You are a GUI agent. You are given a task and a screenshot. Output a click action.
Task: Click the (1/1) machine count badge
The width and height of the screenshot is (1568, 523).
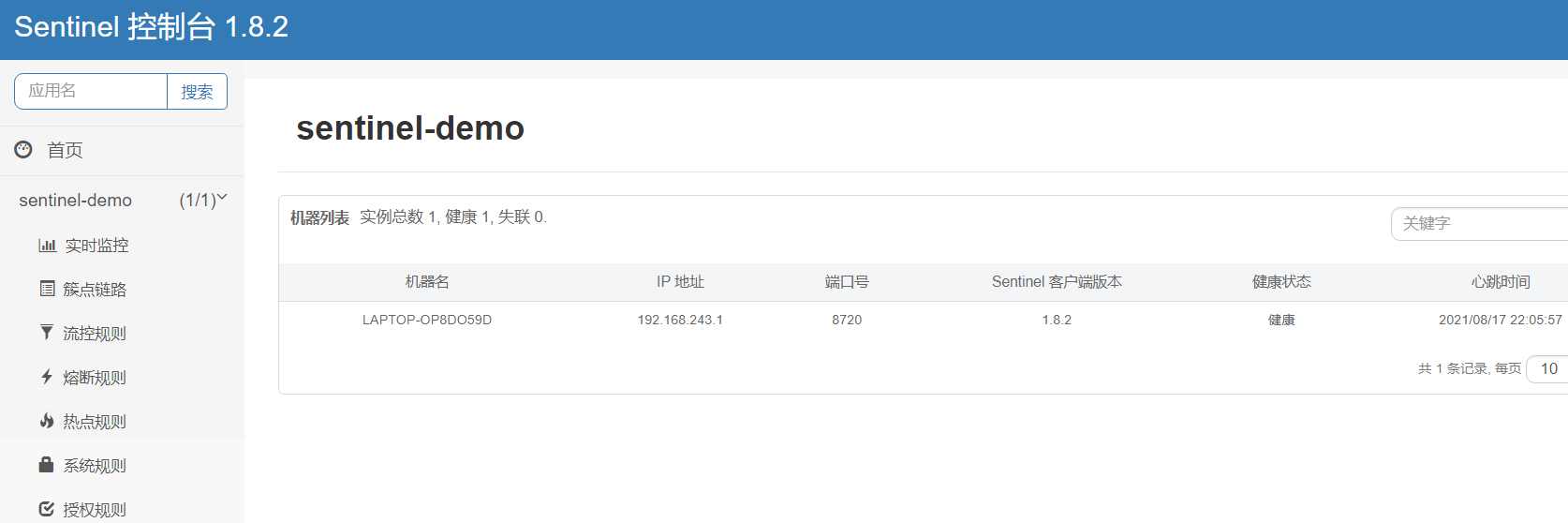pos(198,200)
